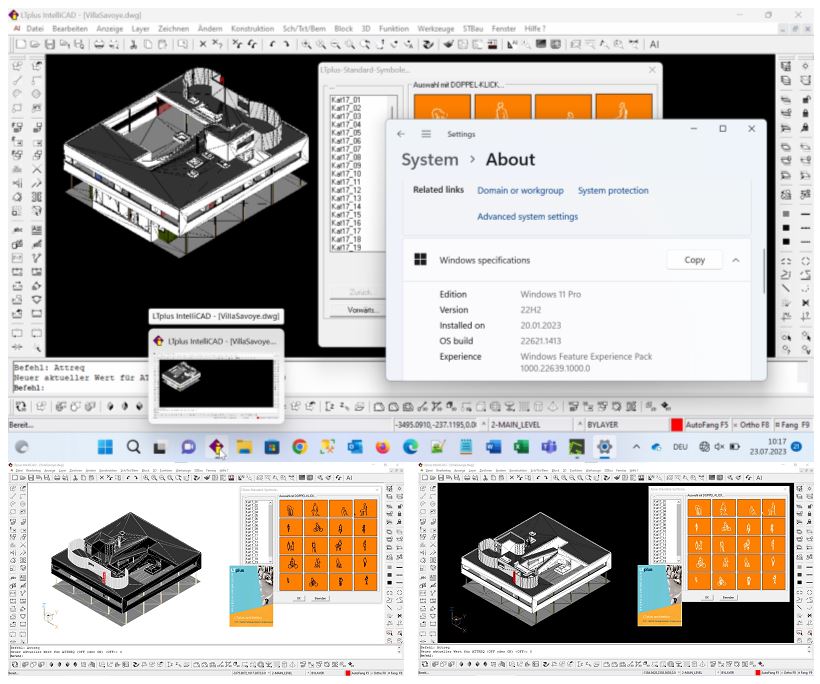Image resolution: width=820 pixels, height=684 pixels.
Task: Select Kat17_05 in symbol list
Action: click(346, 132)
